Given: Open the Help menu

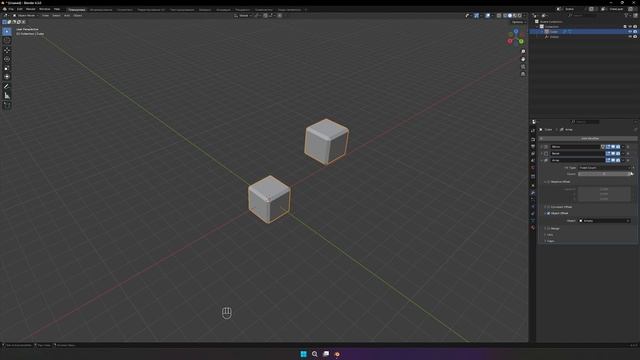Looking at the screenshot, I should [57, 9].
